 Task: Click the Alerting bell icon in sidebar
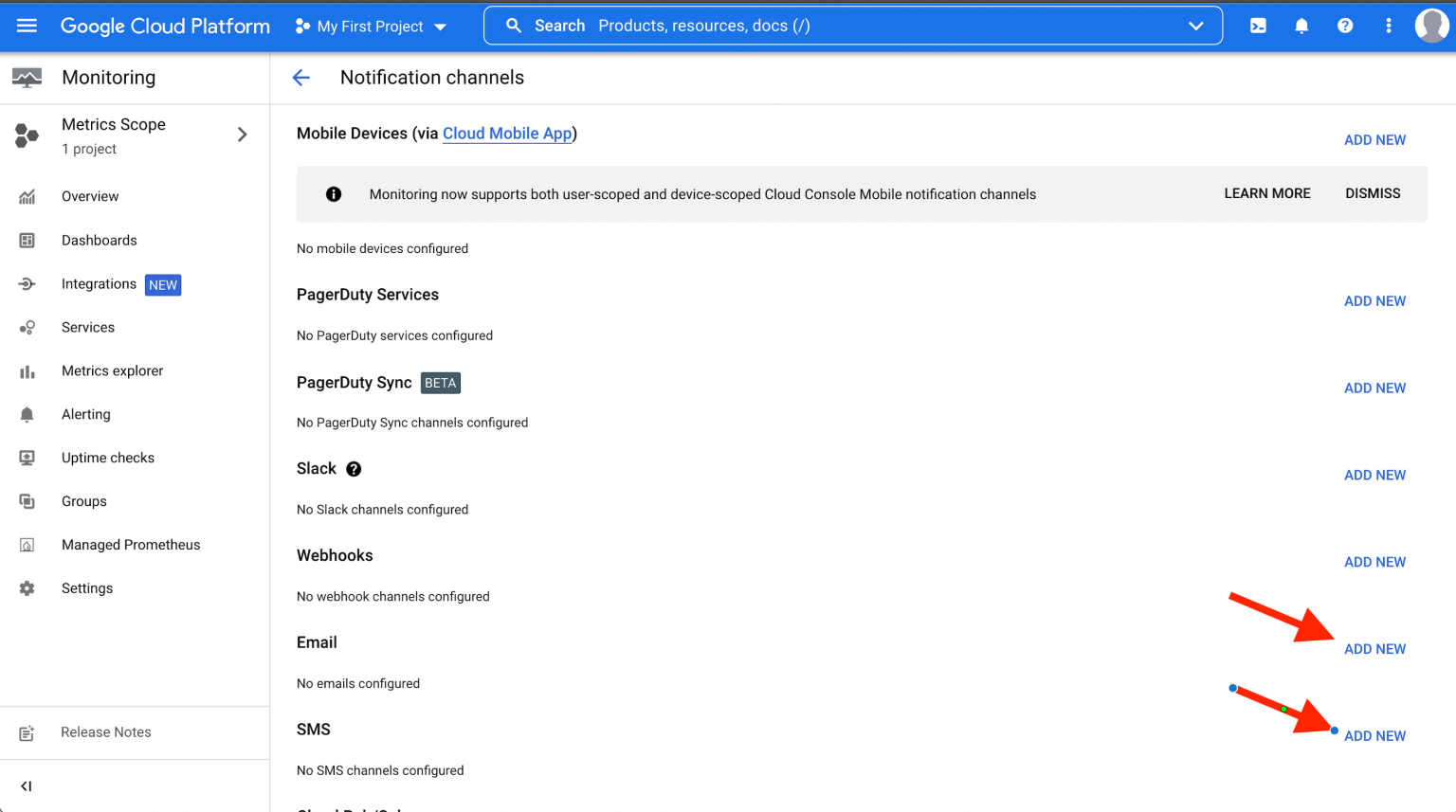point(27,415)
